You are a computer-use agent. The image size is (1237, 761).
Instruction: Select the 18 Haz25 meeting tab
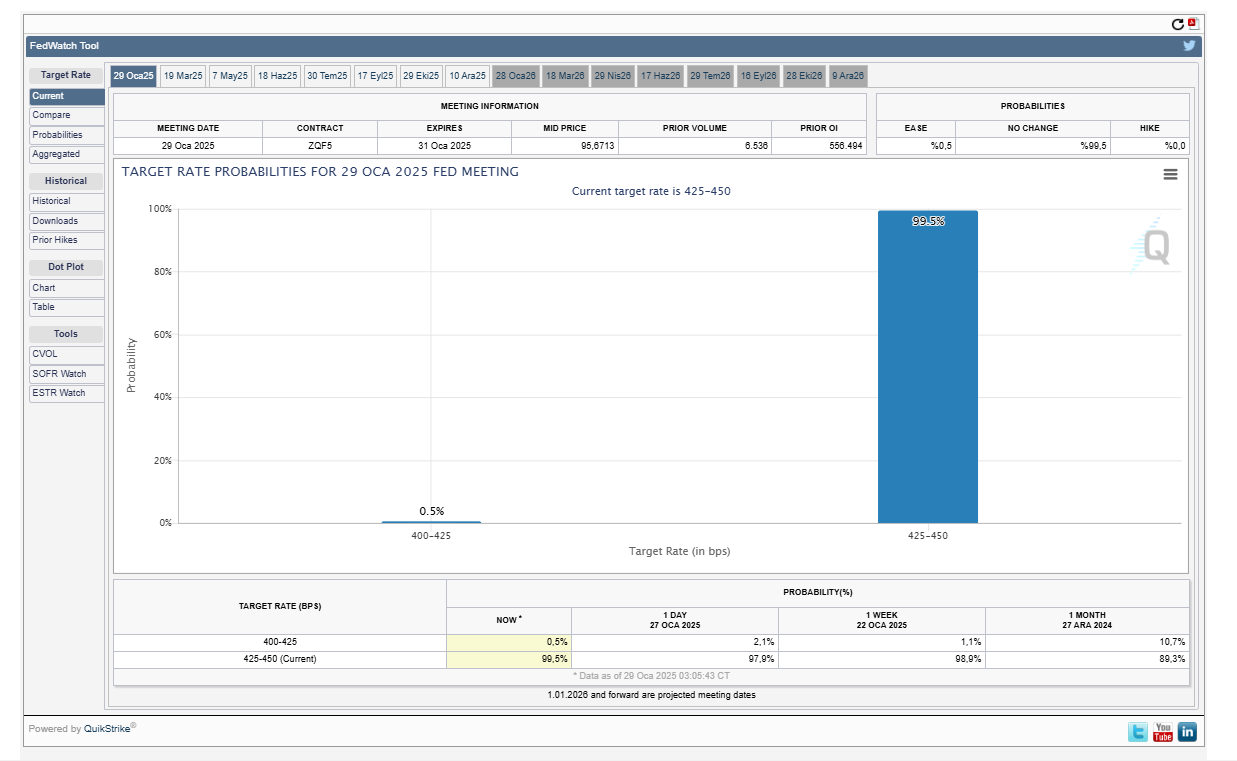[x=277, y=76]
